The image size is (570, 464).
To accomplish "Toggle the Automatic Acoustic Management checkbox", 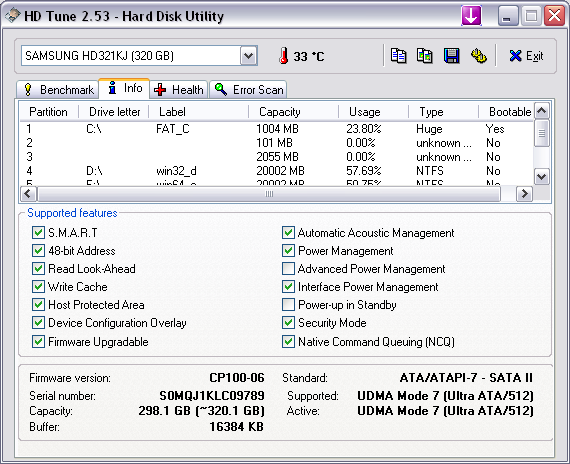I will click(x=288, y=232).
